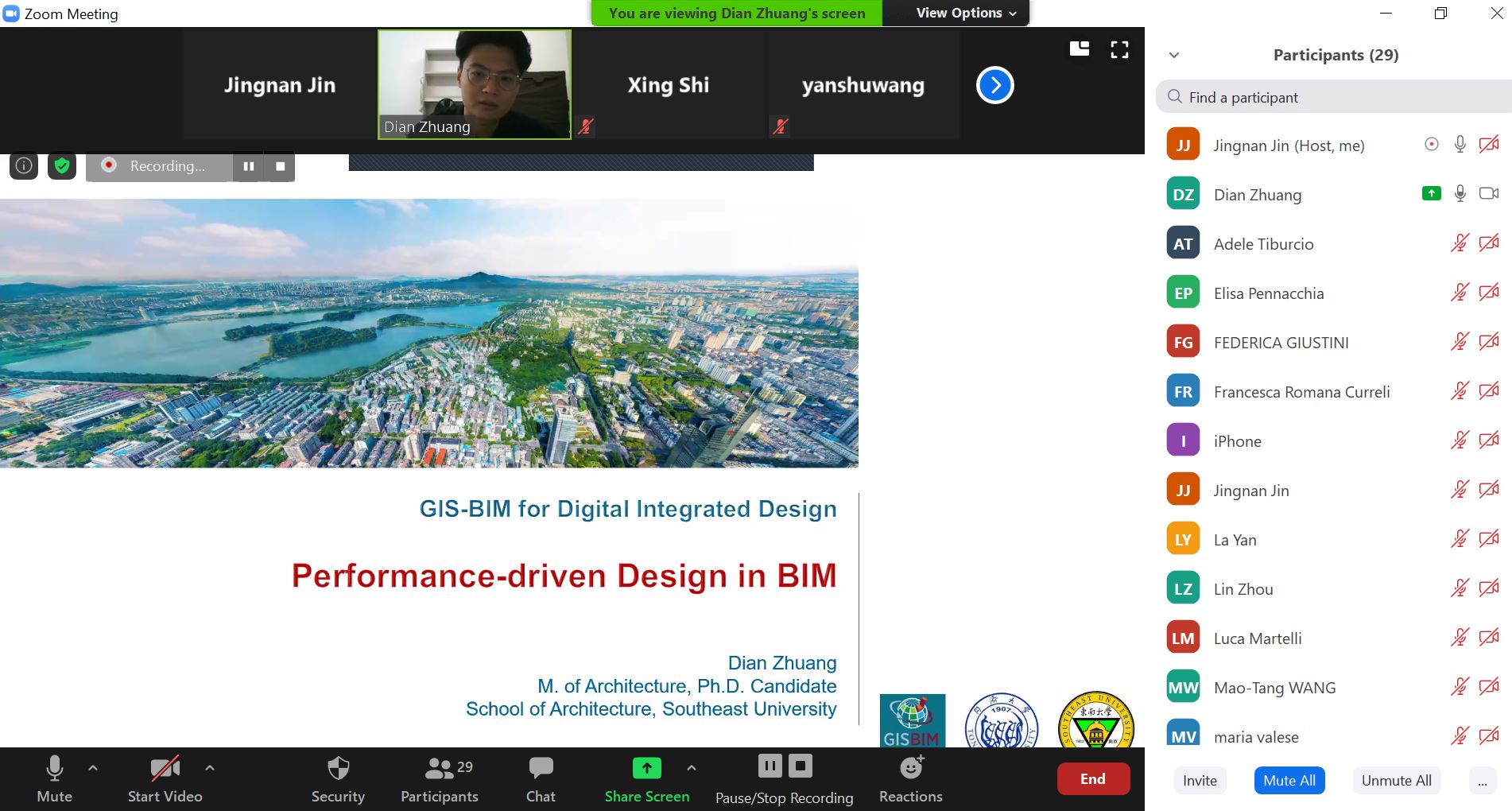This screenshot has height=811, width=1512.
Task: Enter full screen mode
Action: [x=1119, y=50]
